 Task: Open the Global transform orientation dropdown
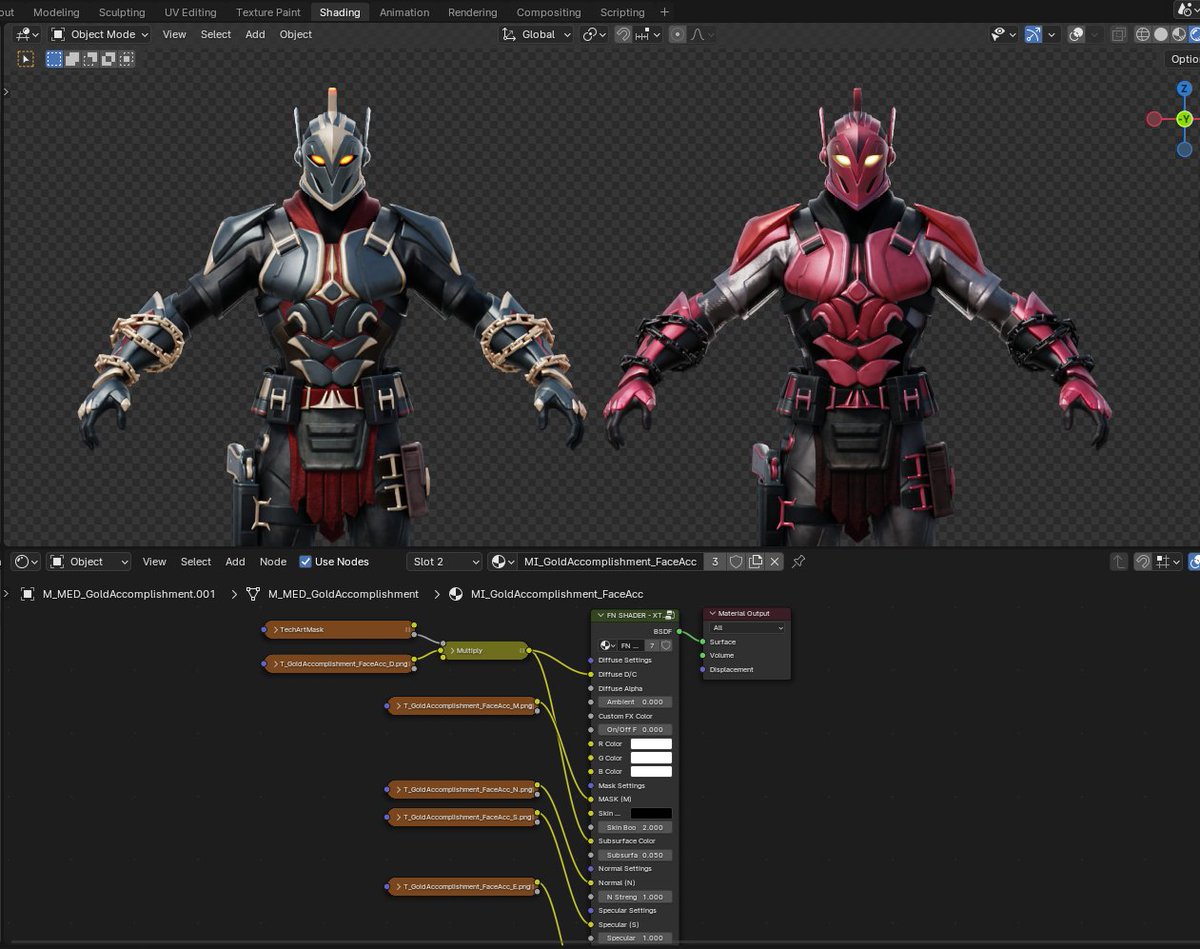pos(537,34)
